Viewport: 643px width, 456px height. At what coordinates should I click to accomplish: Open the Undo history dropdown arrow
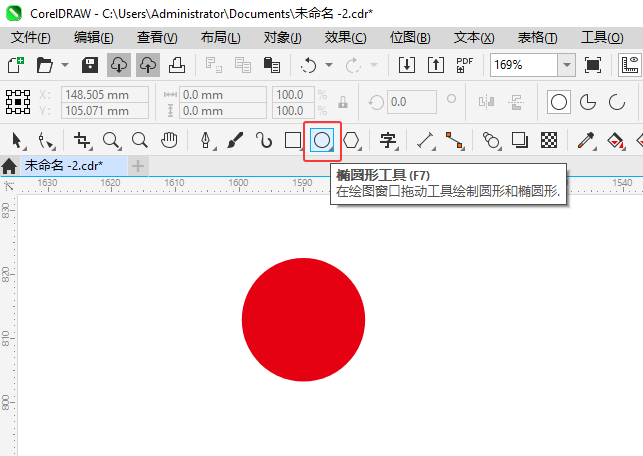tap(329, 65)
